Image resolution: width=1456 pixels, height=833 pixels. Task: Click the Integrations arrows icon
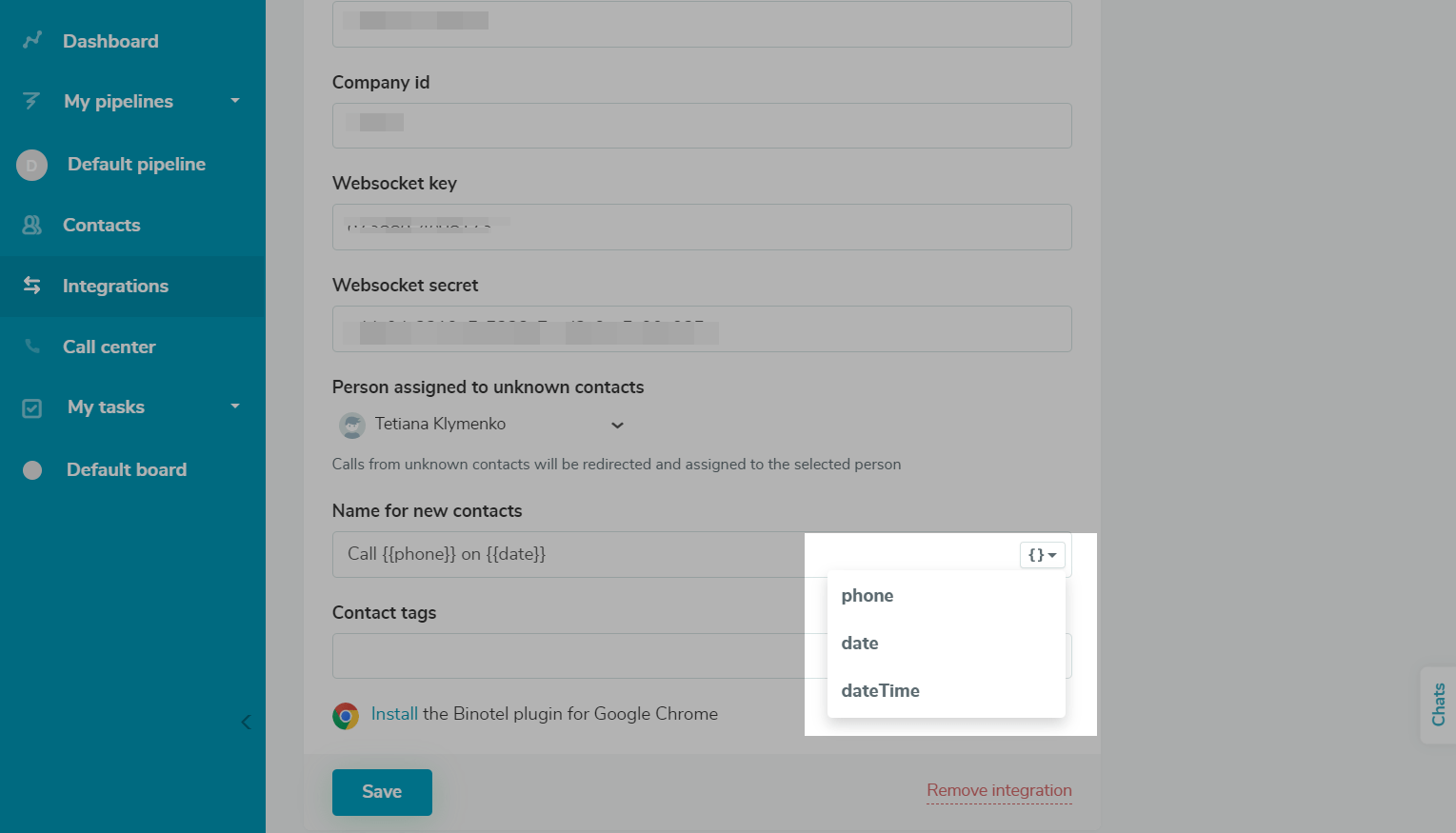click(31, 286)
